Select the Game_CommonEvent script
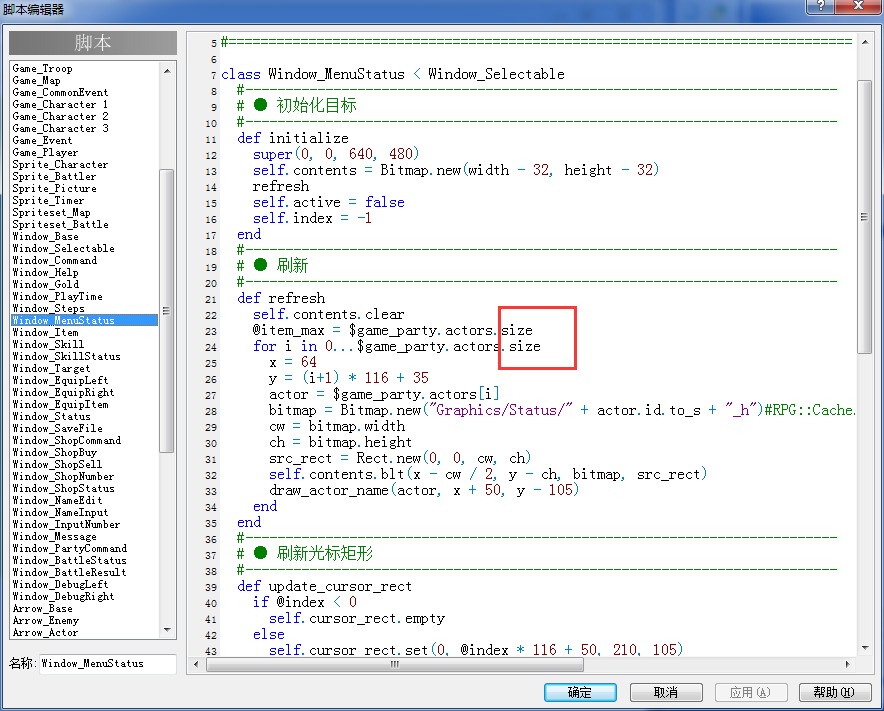The image size is (884, 711). pos(60,92)
